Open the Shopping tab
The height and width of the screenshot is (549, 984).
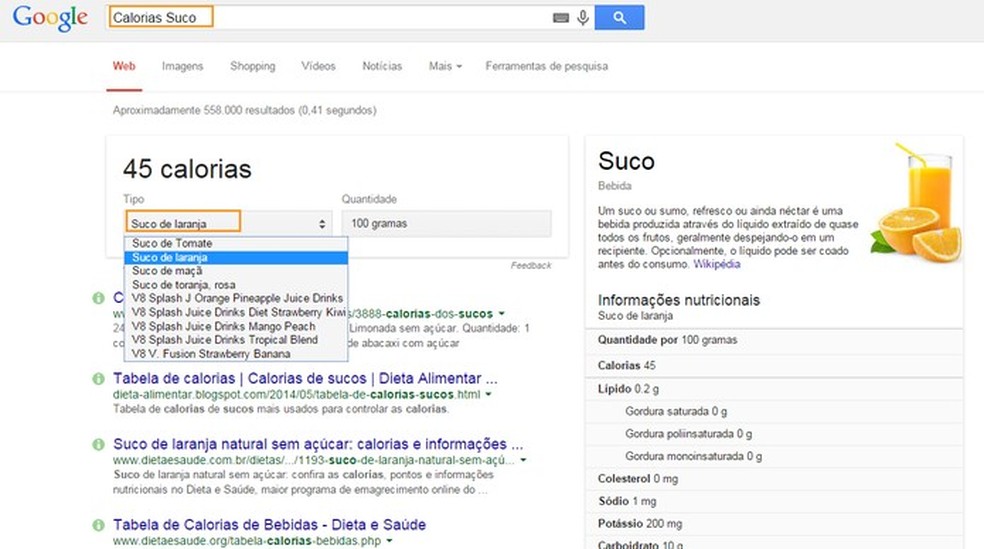pyautogui.click(x=252, y=66)
